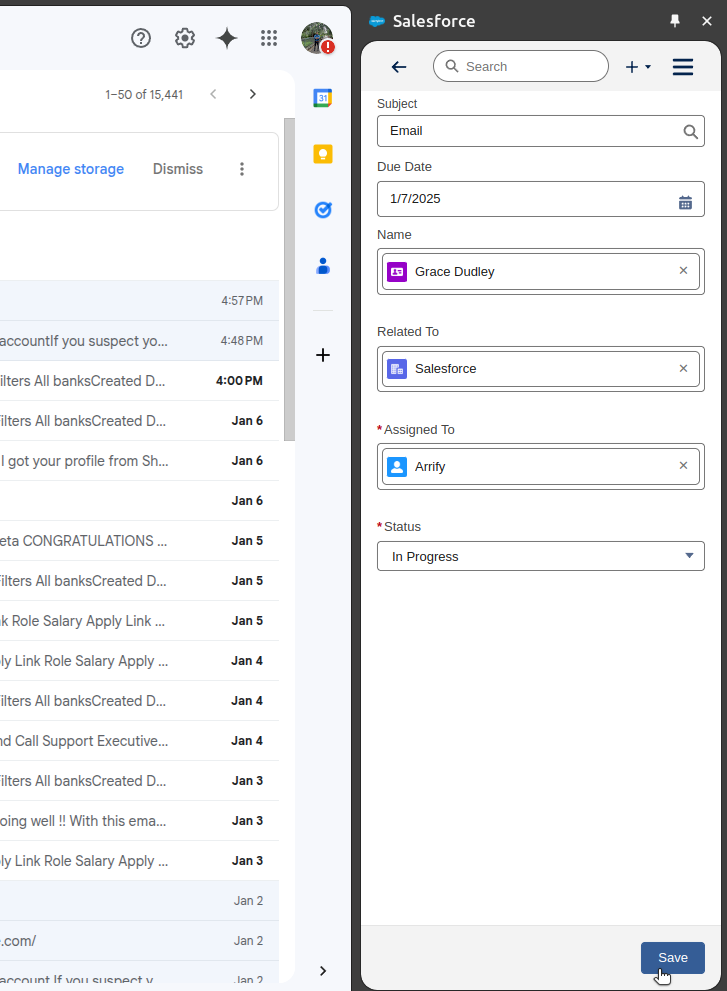Open storage banner more options dots
This screenshot has height=991, width=727.
pos(241,169)
